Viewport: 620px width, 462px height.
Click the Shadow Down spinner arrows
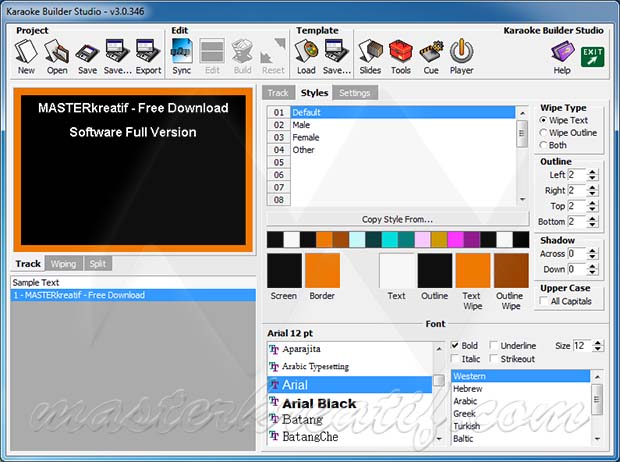tap(592, 269)
